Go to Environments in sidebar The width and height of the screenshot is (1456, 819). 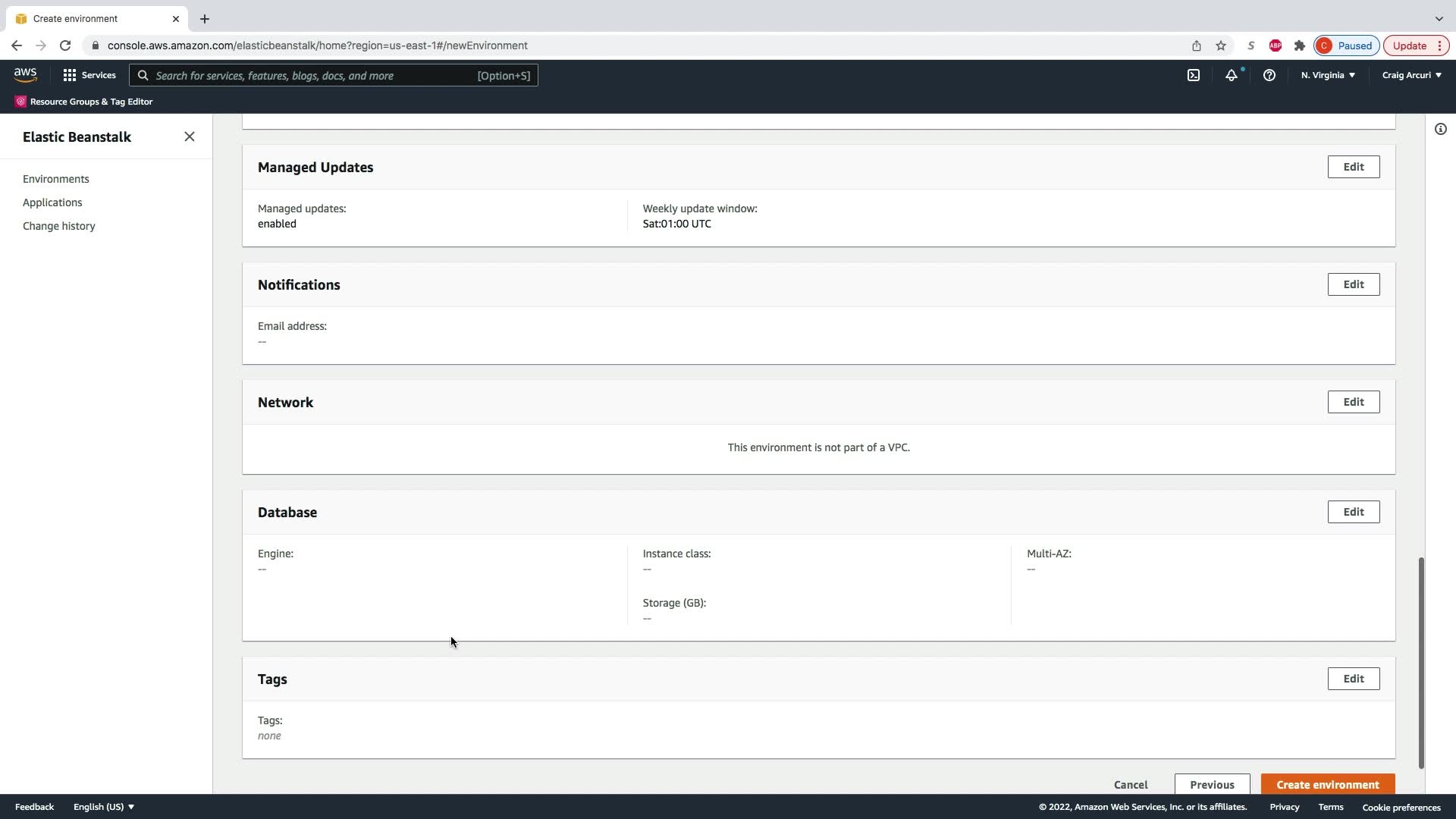tap(56, 179)
